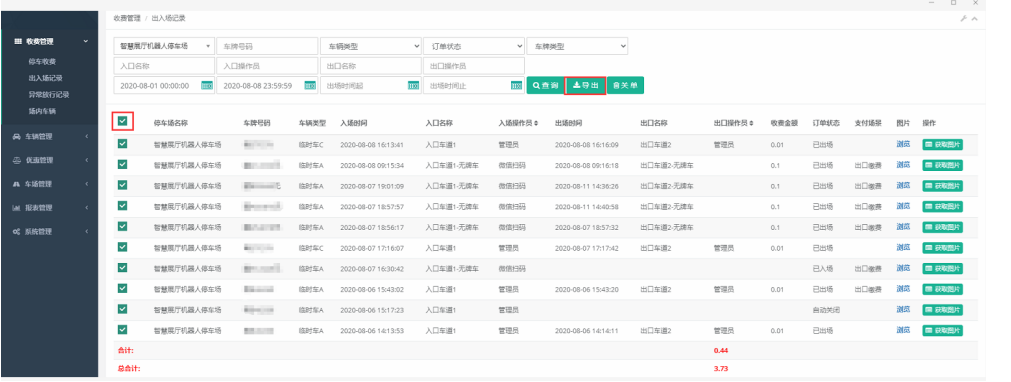Viewport: 1011px width, 382px height.
Task: Uncheck the row entered 2020-08-06 15:17:23
Action: (x=123, y=309)
